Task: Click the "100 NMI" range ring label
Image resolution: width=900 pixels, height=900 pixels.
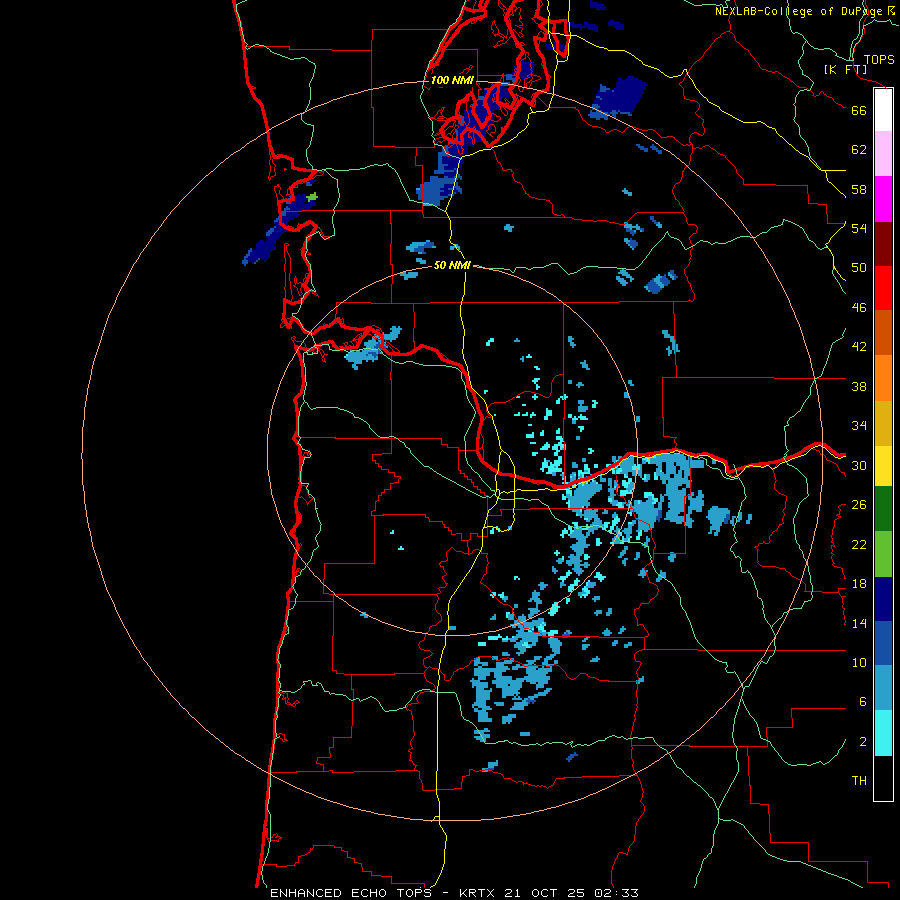Action: 452,80
